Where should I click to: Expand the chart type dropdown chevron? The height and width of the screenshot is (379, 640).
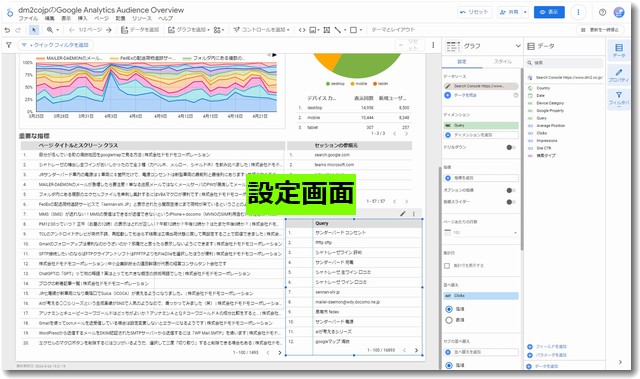click(518, 46)
